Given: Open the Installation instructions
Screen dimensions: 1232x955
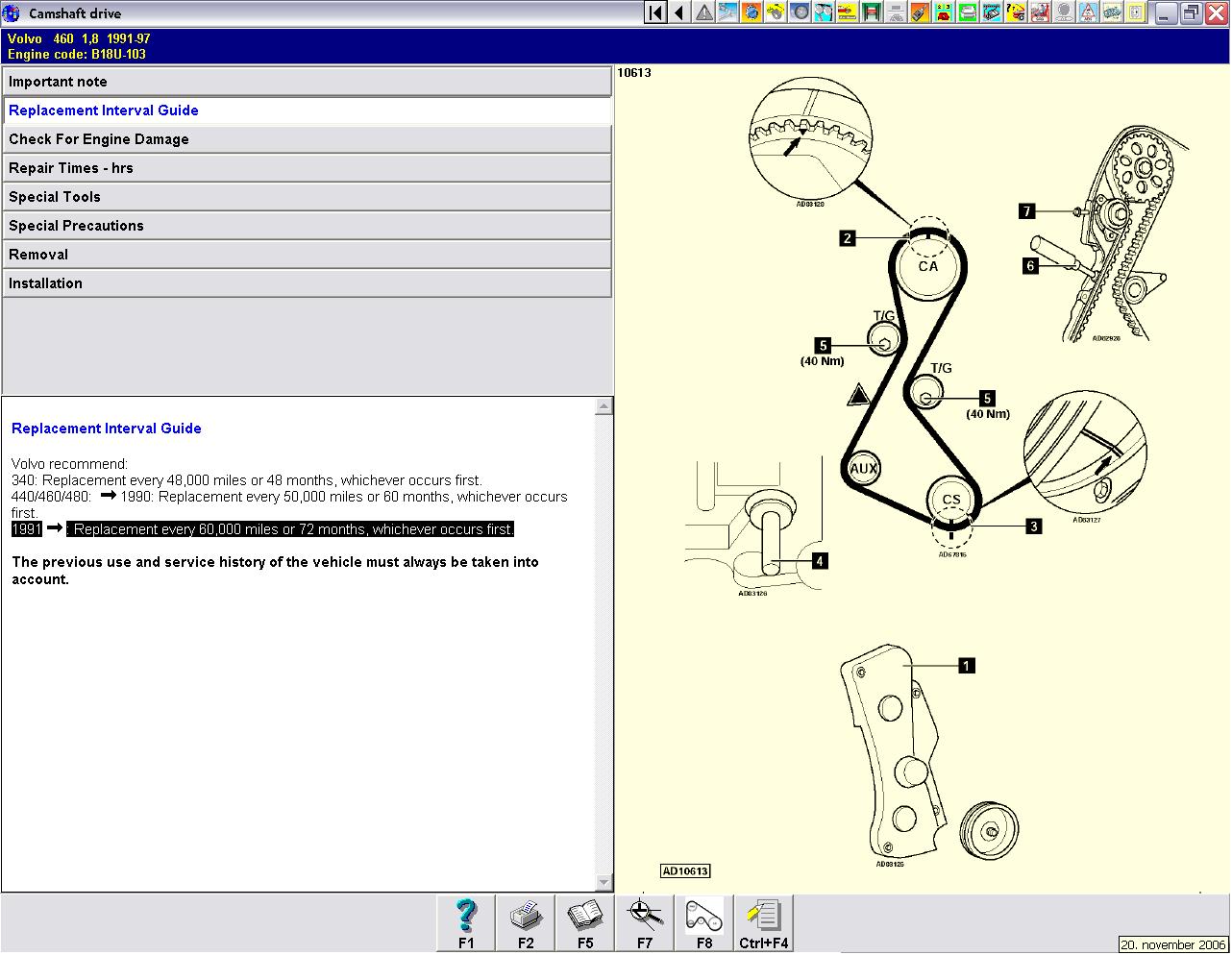Looking at the screenshot, I should tap(308, 283).
